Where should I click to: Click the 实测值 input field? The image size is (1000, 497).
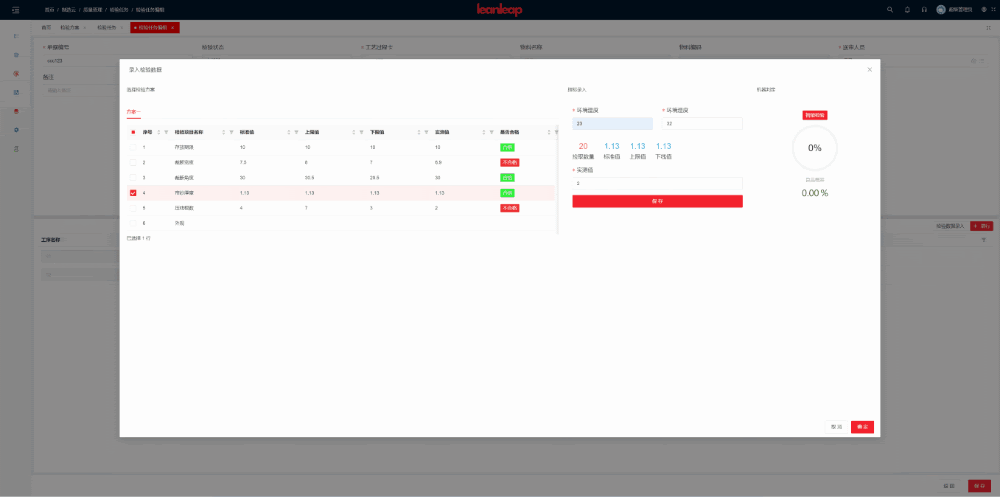pos(658,183)
